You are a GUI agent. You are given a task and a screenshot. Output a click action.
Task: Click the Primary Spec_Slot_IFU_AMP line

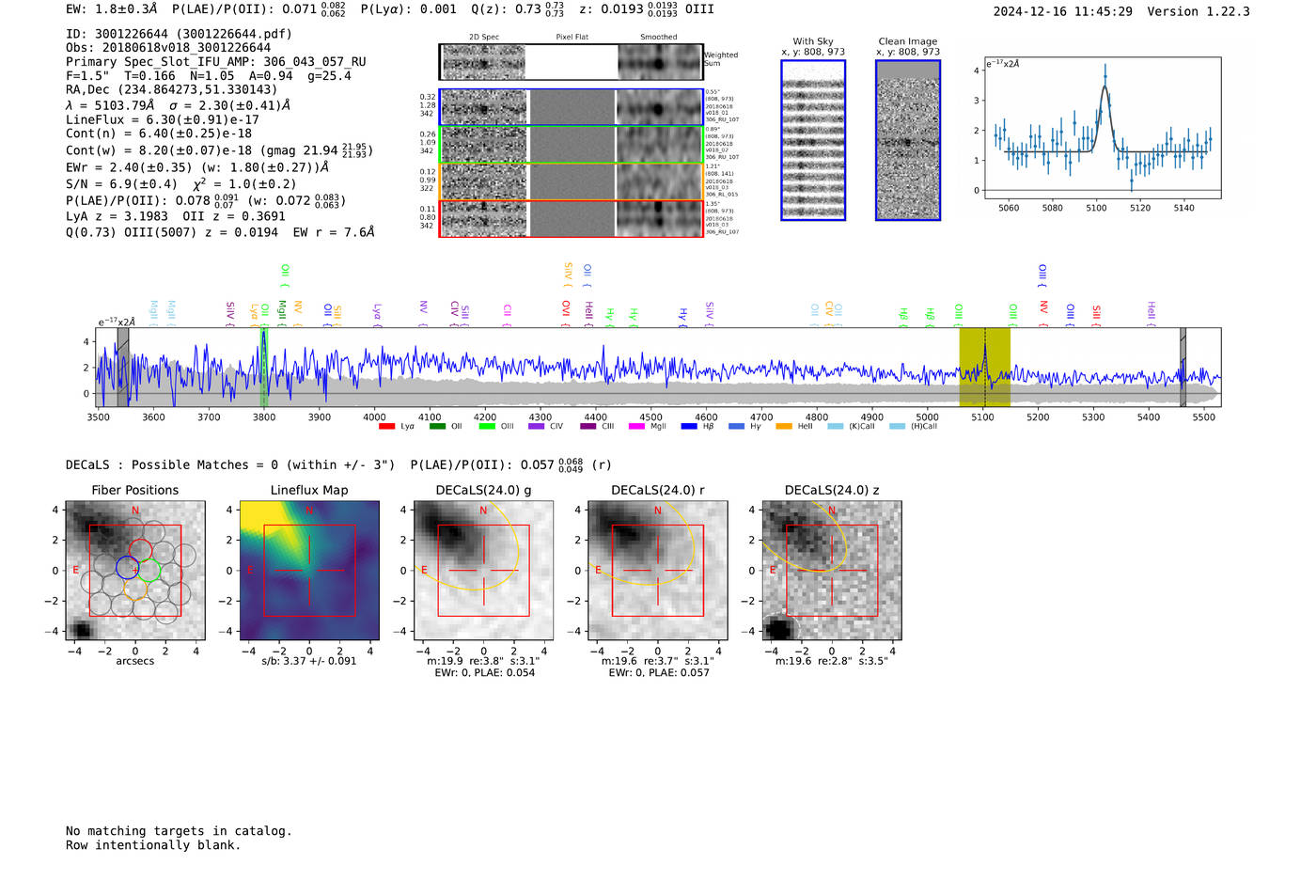coord(216,62)
